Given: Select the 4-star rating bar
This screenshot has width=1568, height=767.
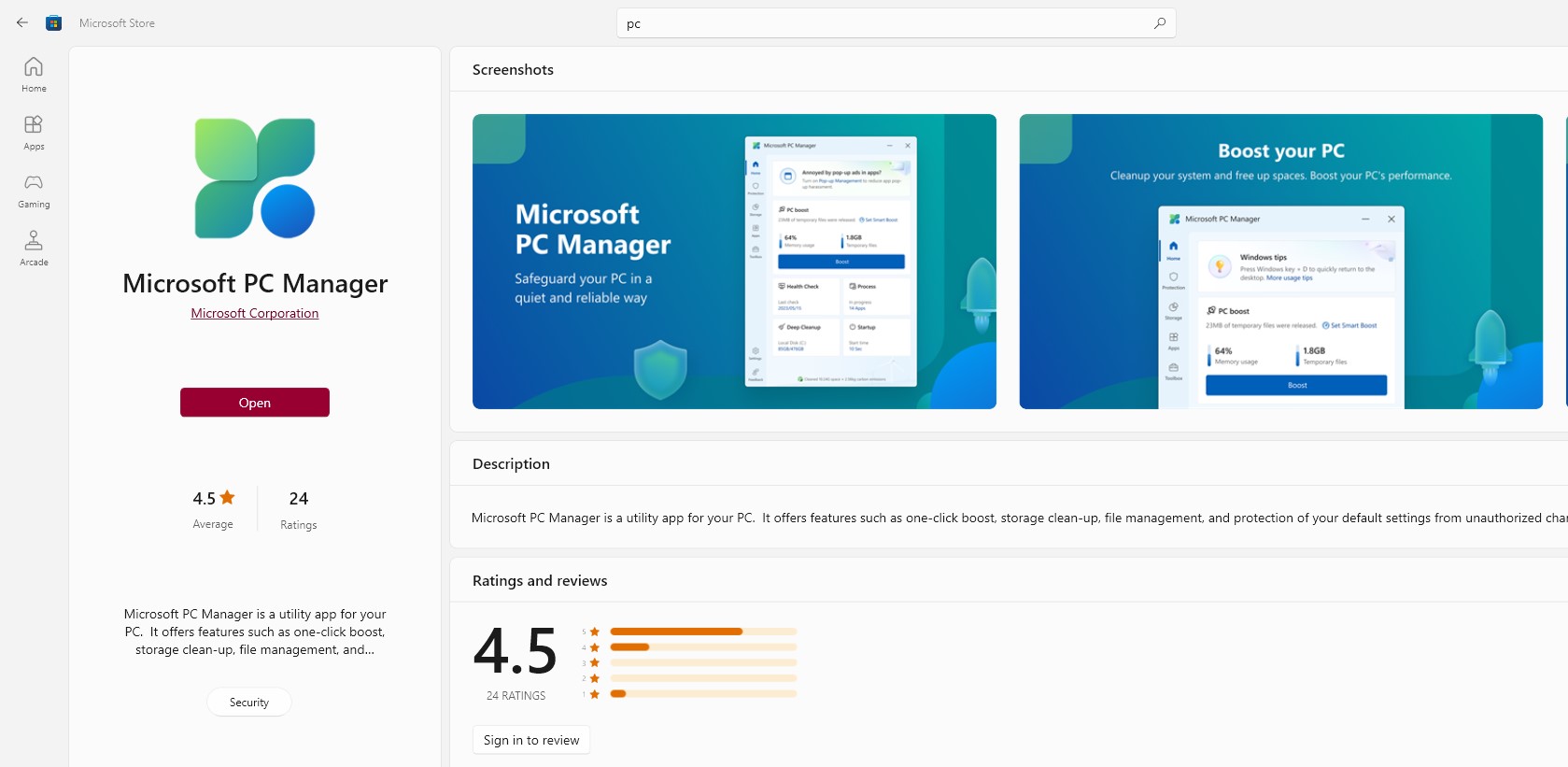Looking at the screenshot, I should [703, 646].
